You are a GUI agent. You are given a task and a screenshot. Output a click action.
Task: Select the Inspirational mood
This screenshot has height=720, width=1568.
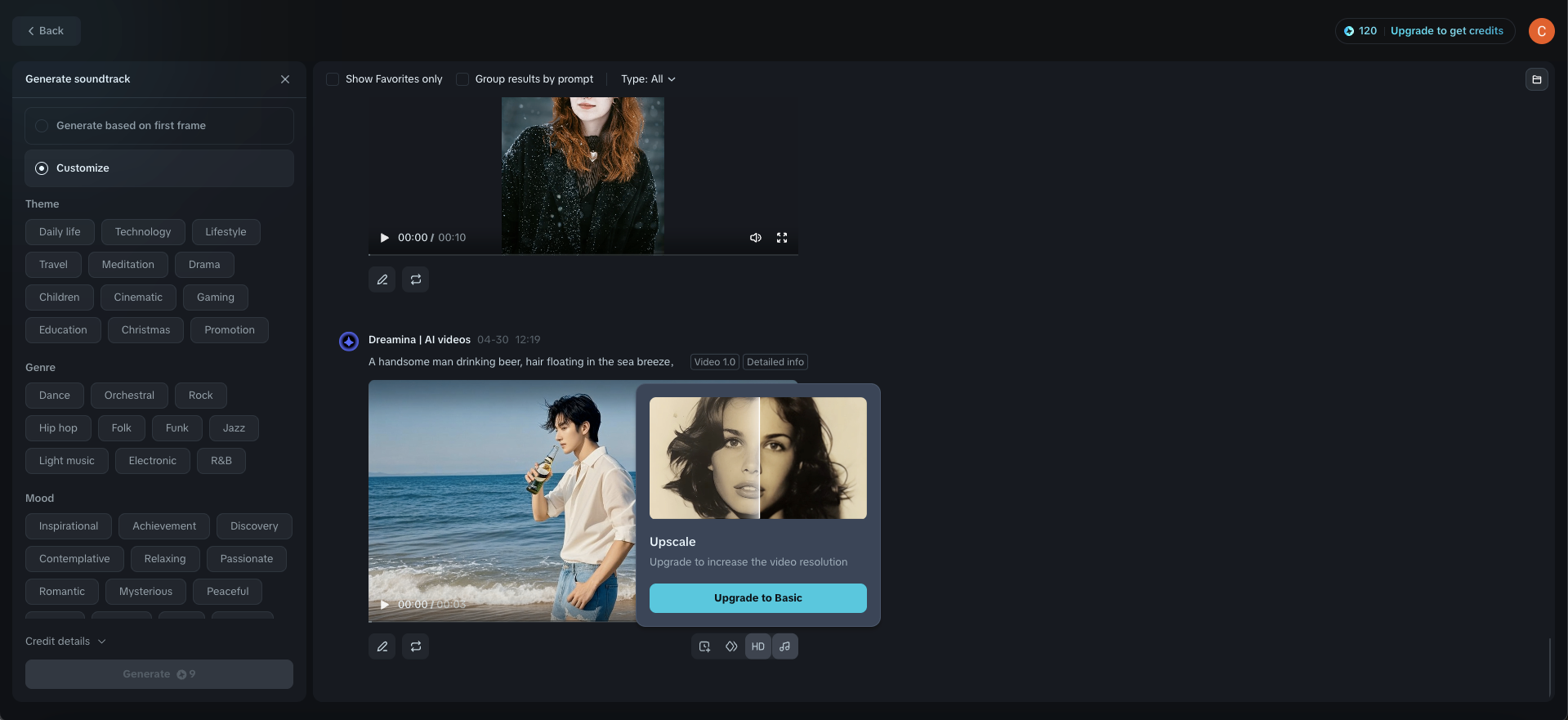click(x=69, y=526)
